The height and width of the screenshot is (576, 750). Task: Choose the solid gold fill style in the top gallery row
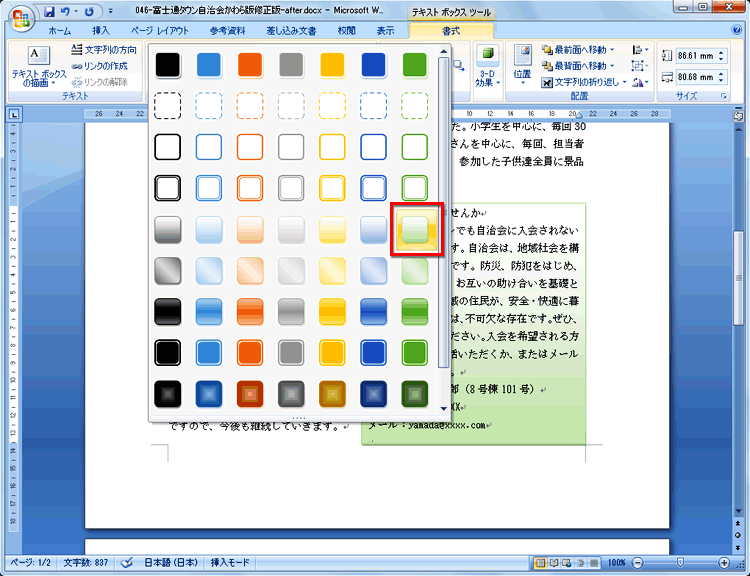[x=332, y=65]
